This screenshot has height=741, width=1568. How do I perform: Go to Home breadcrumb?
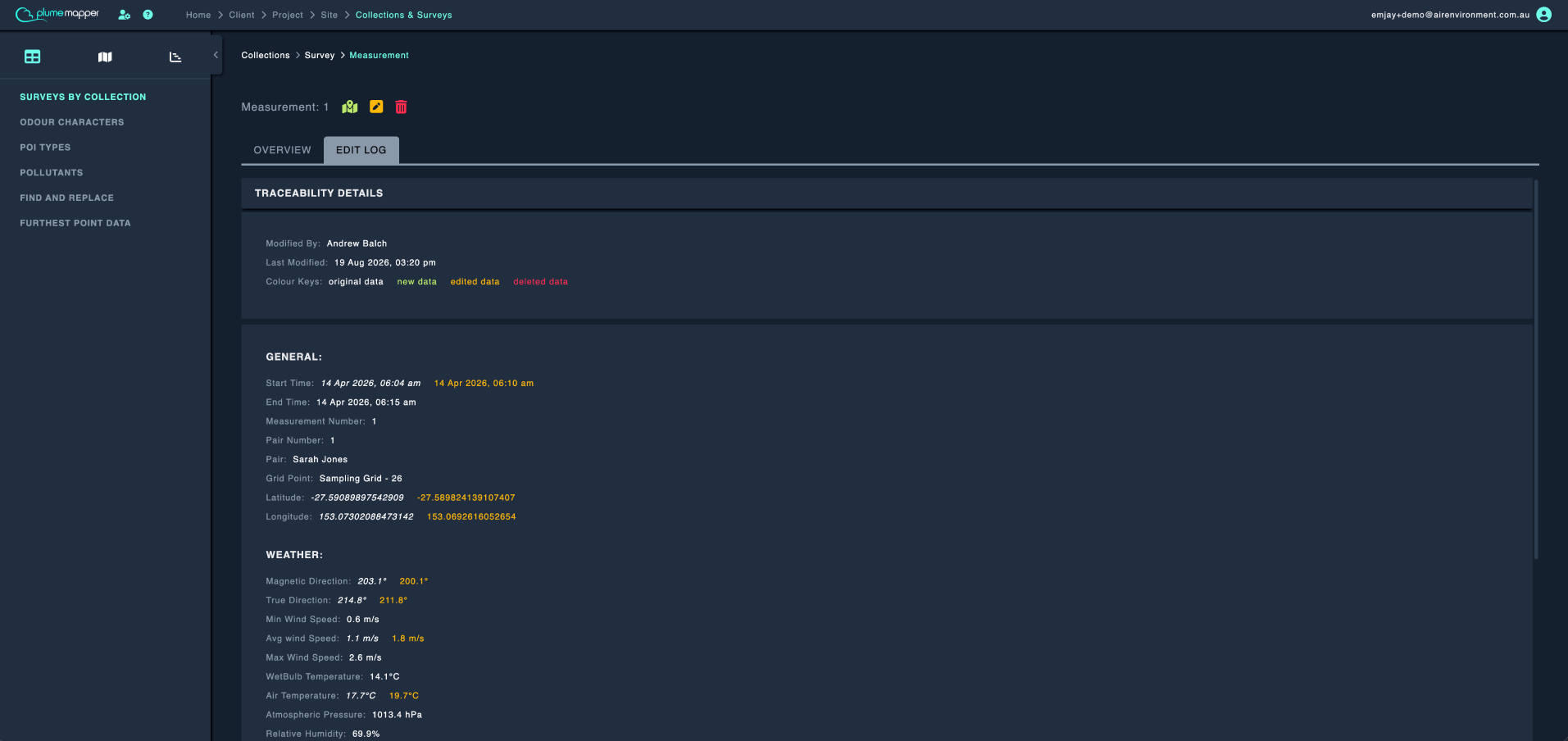pyautogui.click(x=198, y=15)
